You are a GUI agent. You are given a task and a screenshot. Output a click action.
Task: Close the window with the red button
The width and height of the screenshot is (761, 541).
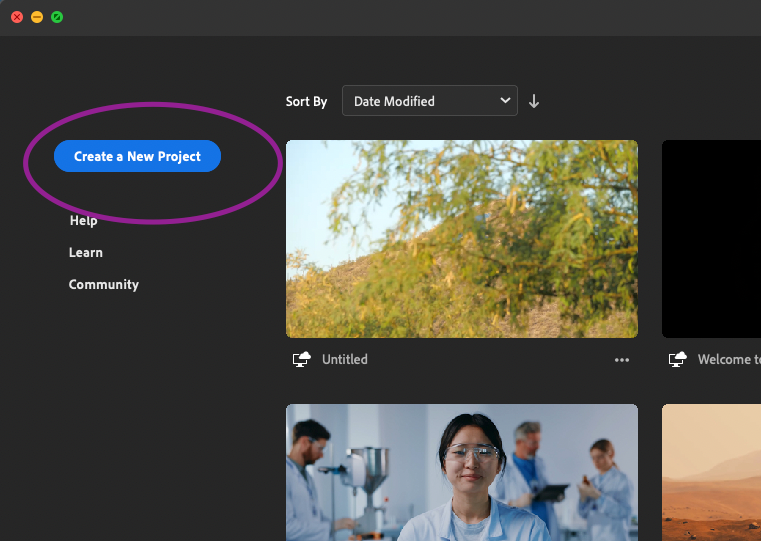click(17, 17)
